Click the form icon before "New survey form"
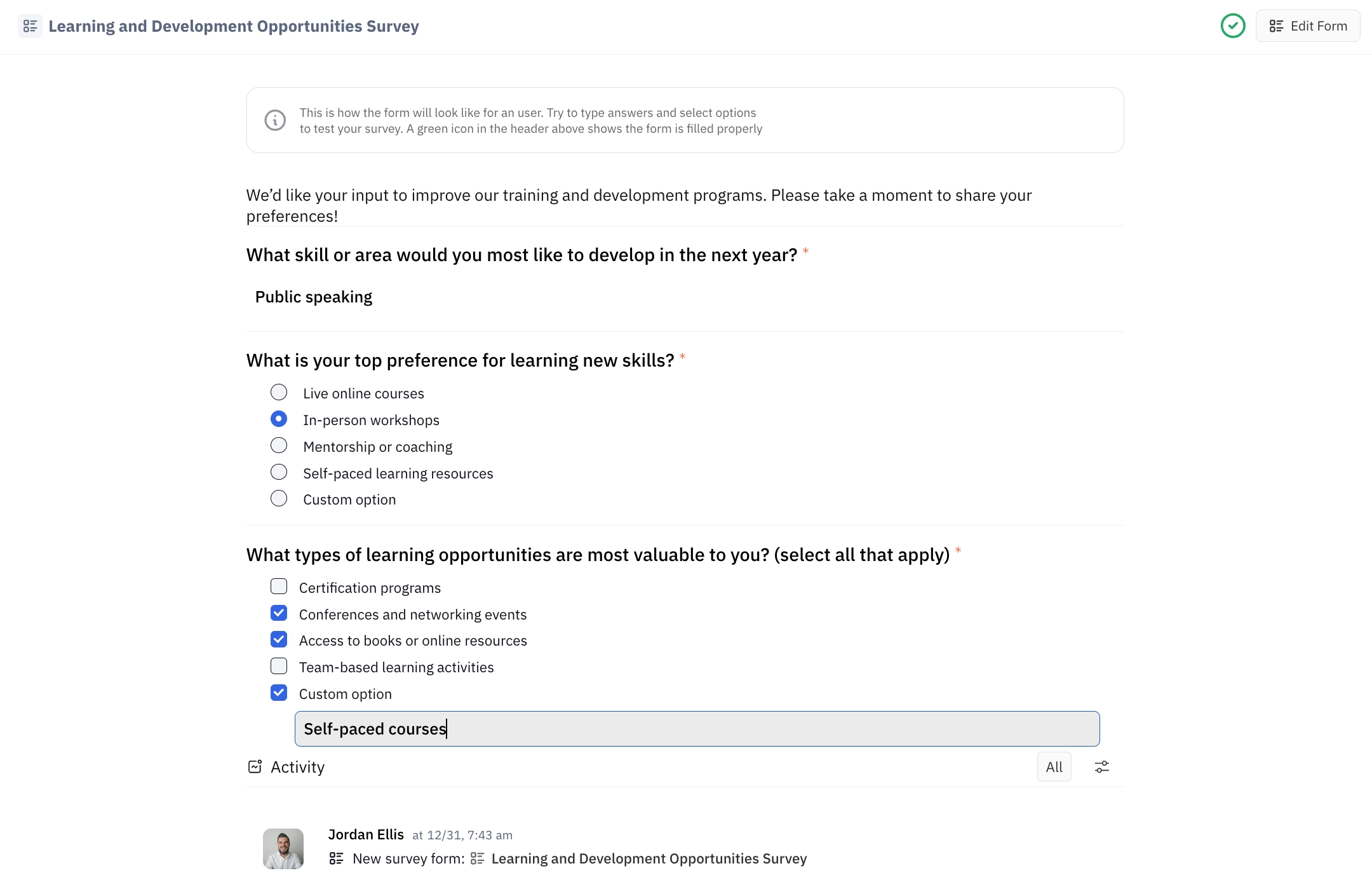The image size is (1372, 887). 336,858
